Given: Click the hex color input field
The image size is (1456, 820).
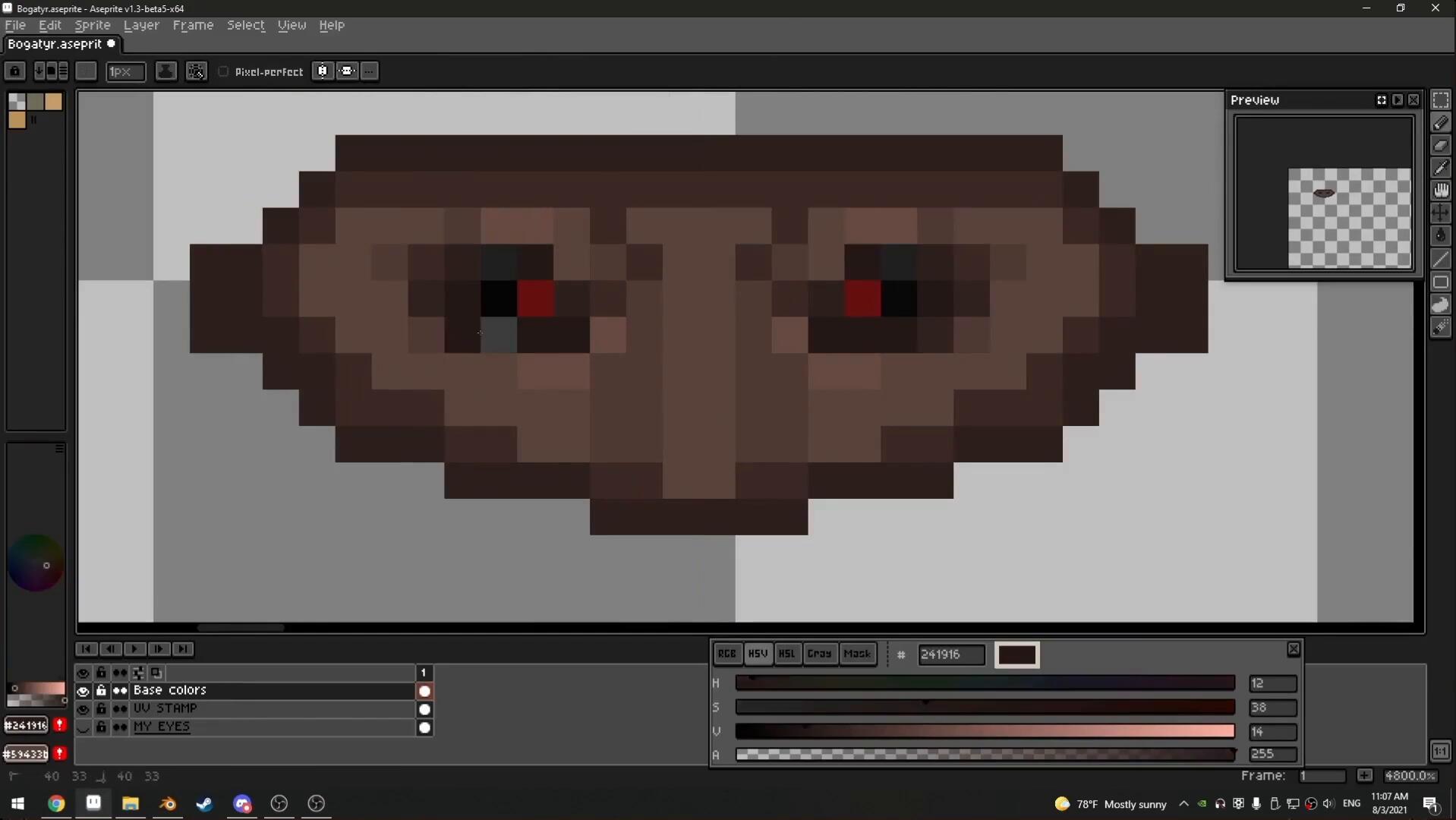Looking at the screenshot, I should pos(950,654).
